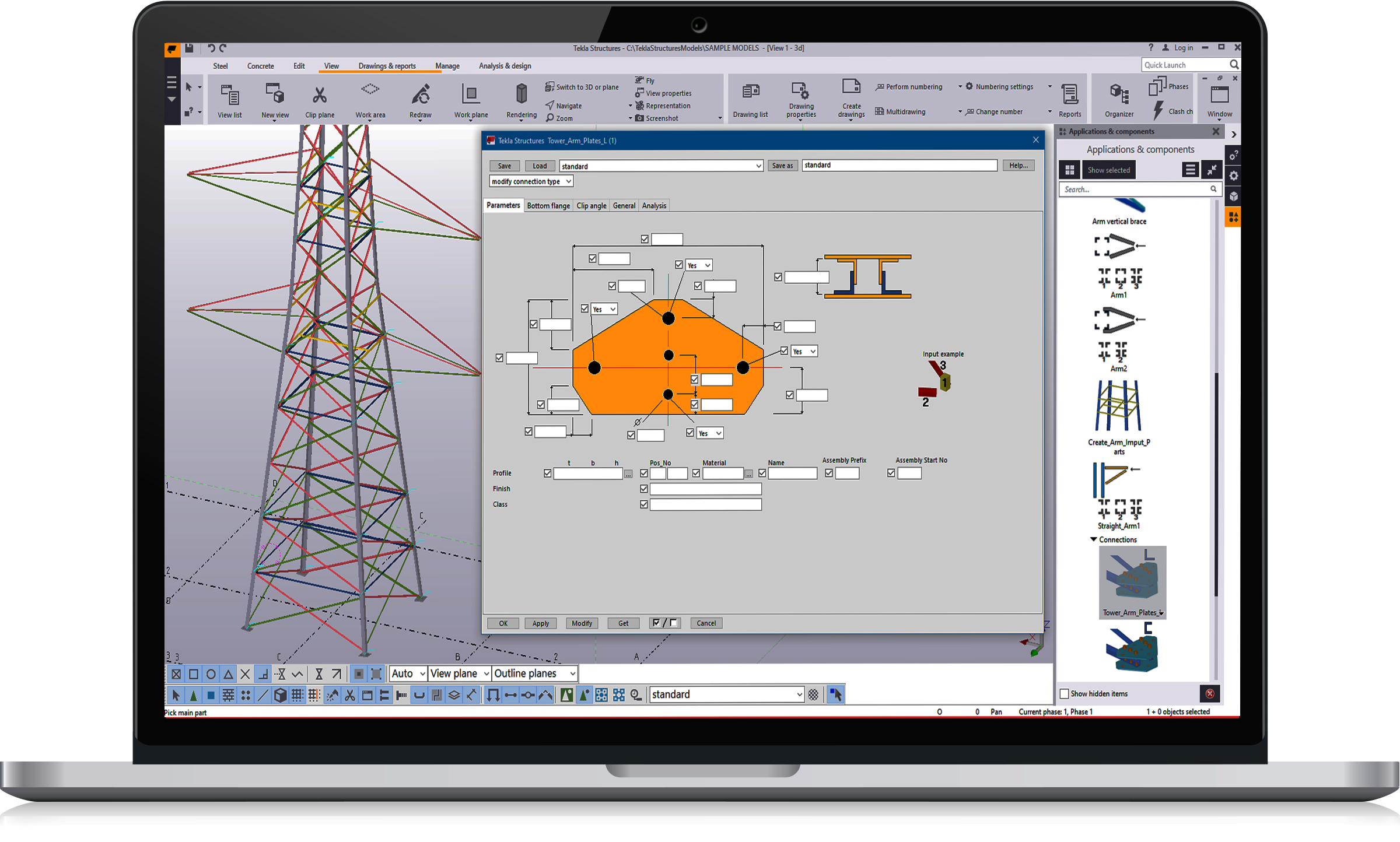The height and width of the screenshot is (842, 1400).
Task: Click the Search field in components panel
Action: click(x=1133, y=190)
